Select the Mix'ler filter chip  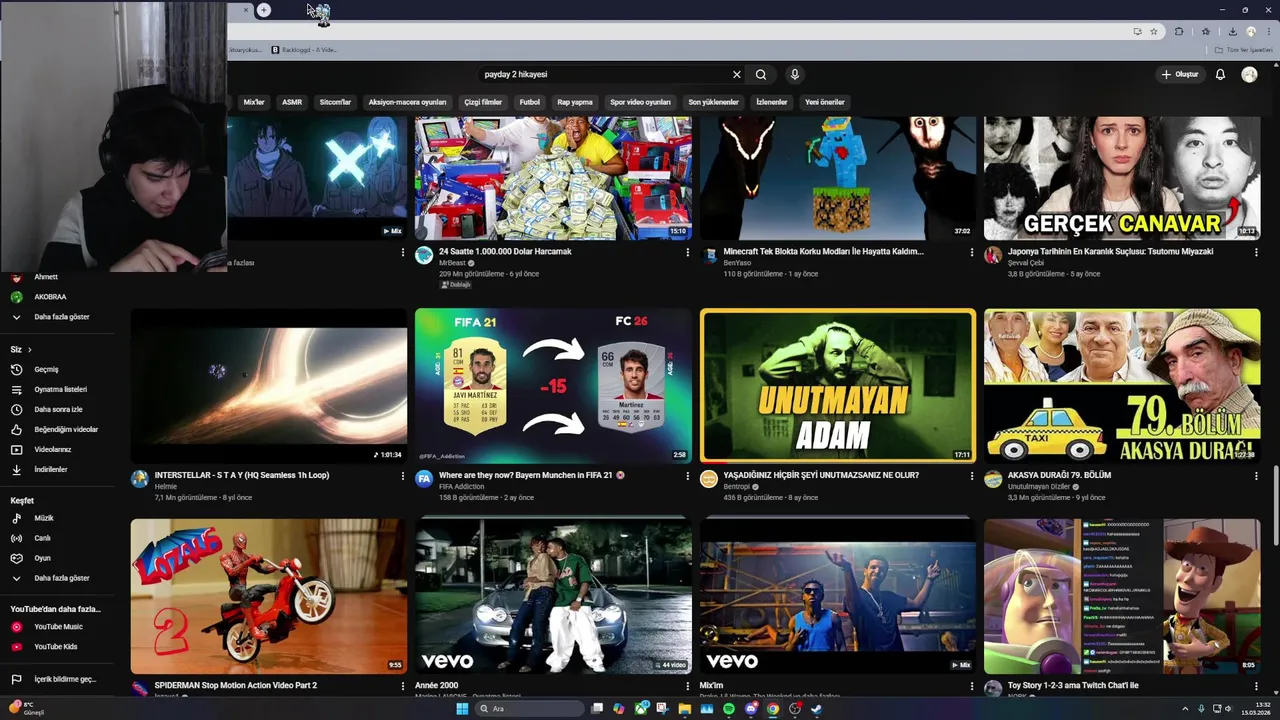pyautogui.click(x=254, y=102)
